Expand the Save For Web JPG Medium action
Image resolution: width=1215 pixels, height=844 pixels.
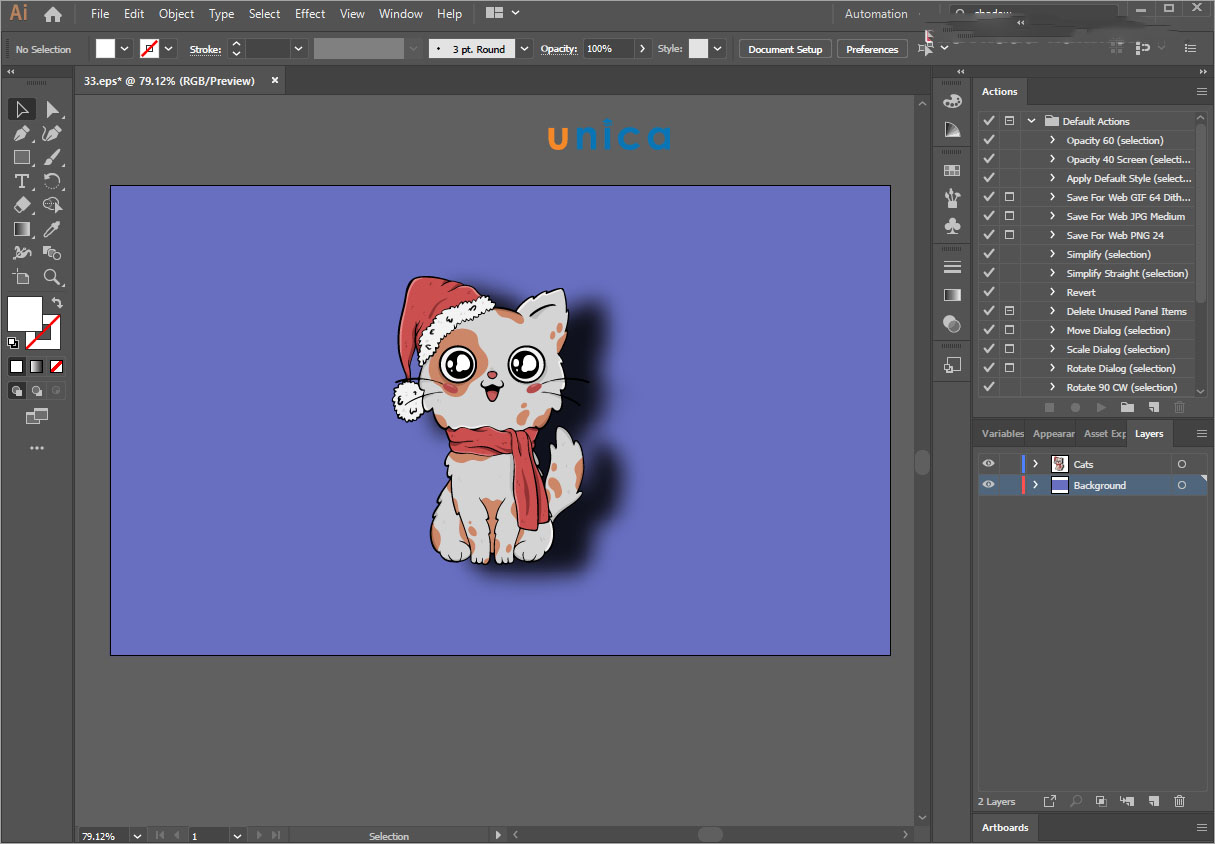tap(1053, 216)
